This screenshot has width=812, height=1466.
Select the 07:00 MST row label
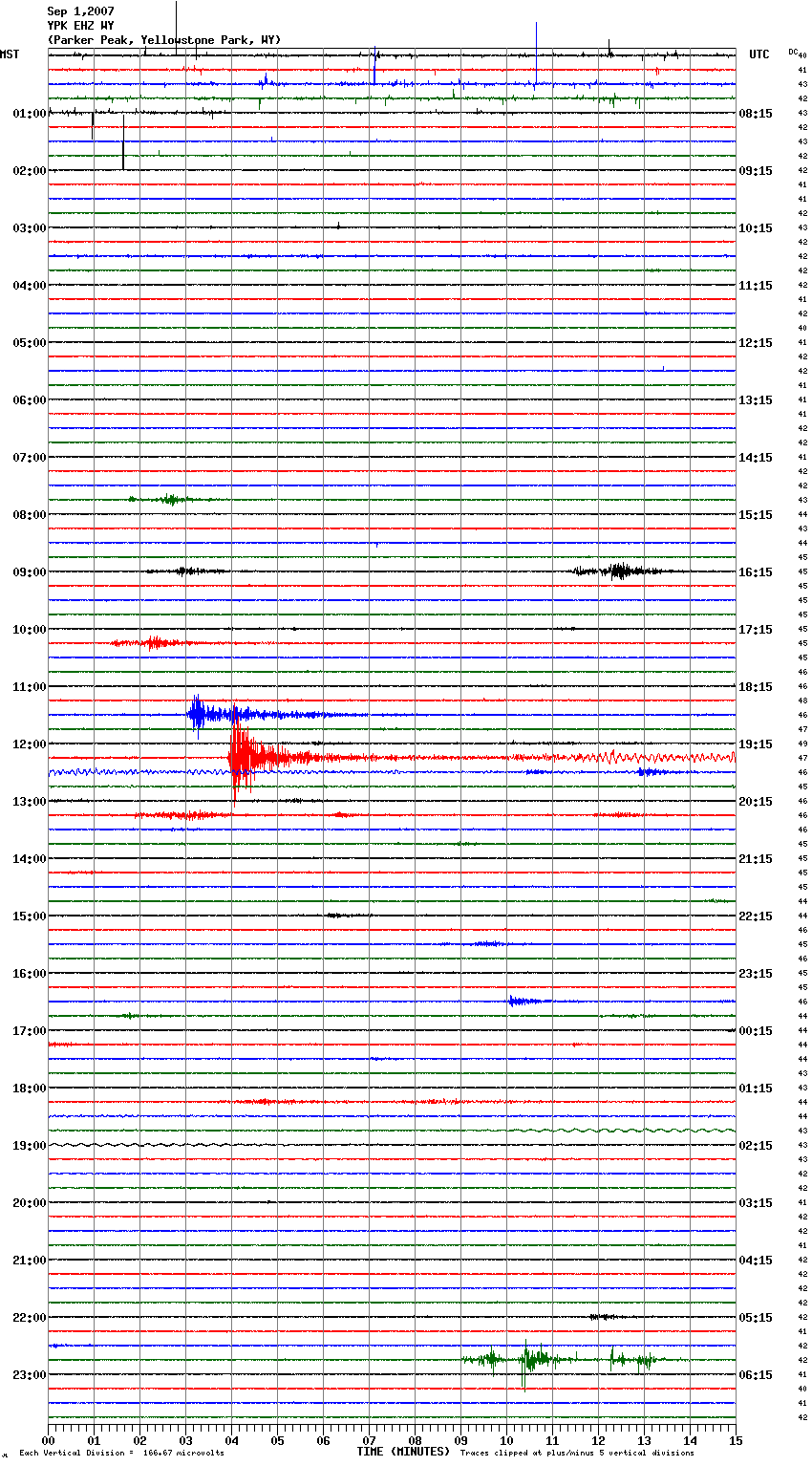(x=30, y=458)
